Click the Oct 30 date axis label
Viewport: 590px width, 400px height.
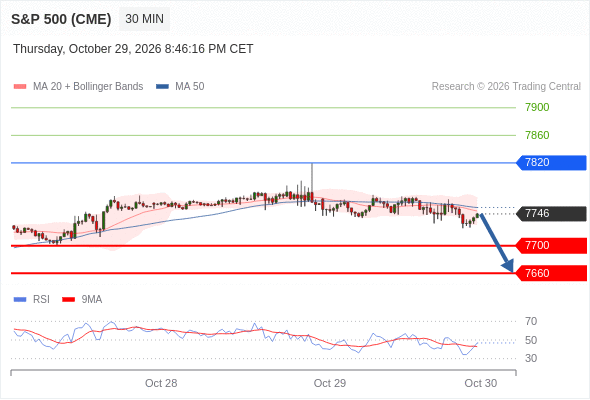(x=481, y=383)
